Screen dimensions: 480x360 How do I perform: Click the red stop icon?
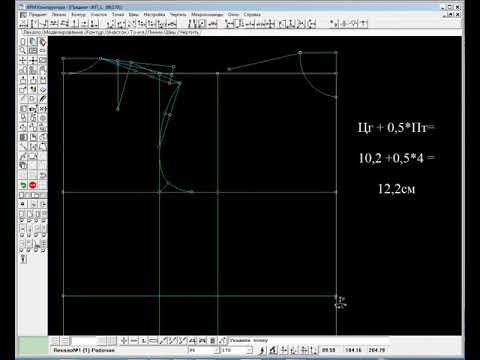click(x=33, y=185)
